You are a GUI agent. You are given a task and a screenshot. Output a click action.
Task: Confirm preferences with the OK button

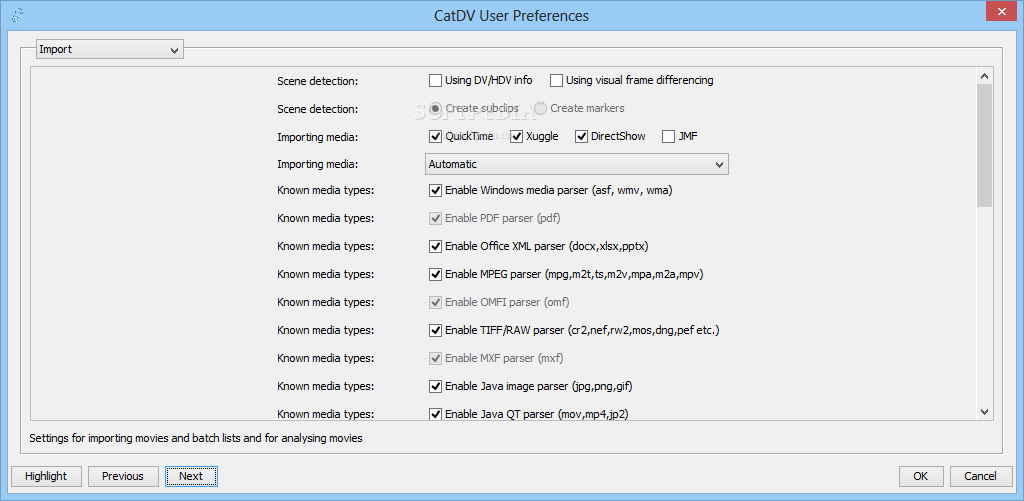(921, 476)
